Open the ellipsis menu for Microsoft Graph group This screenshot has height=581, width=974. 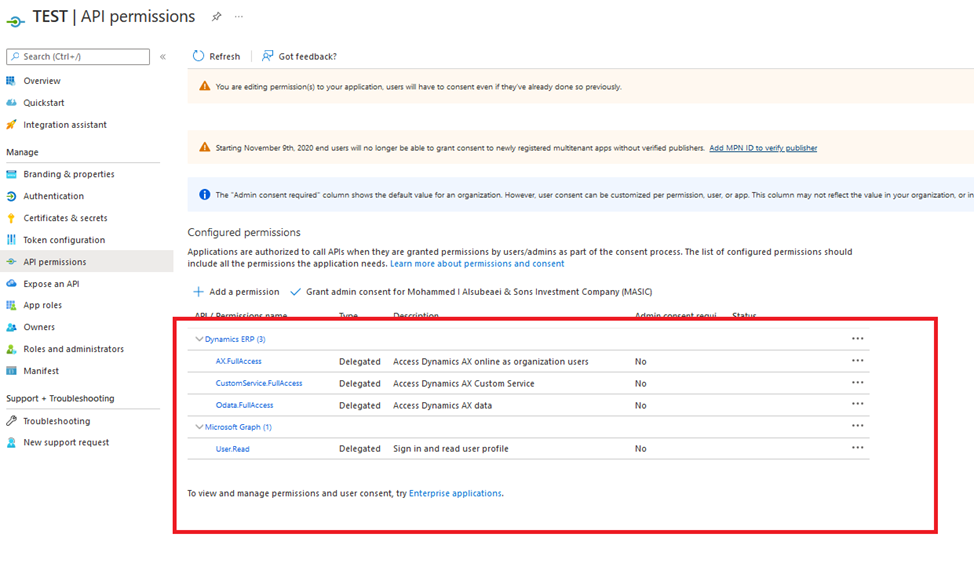point(857,426)
